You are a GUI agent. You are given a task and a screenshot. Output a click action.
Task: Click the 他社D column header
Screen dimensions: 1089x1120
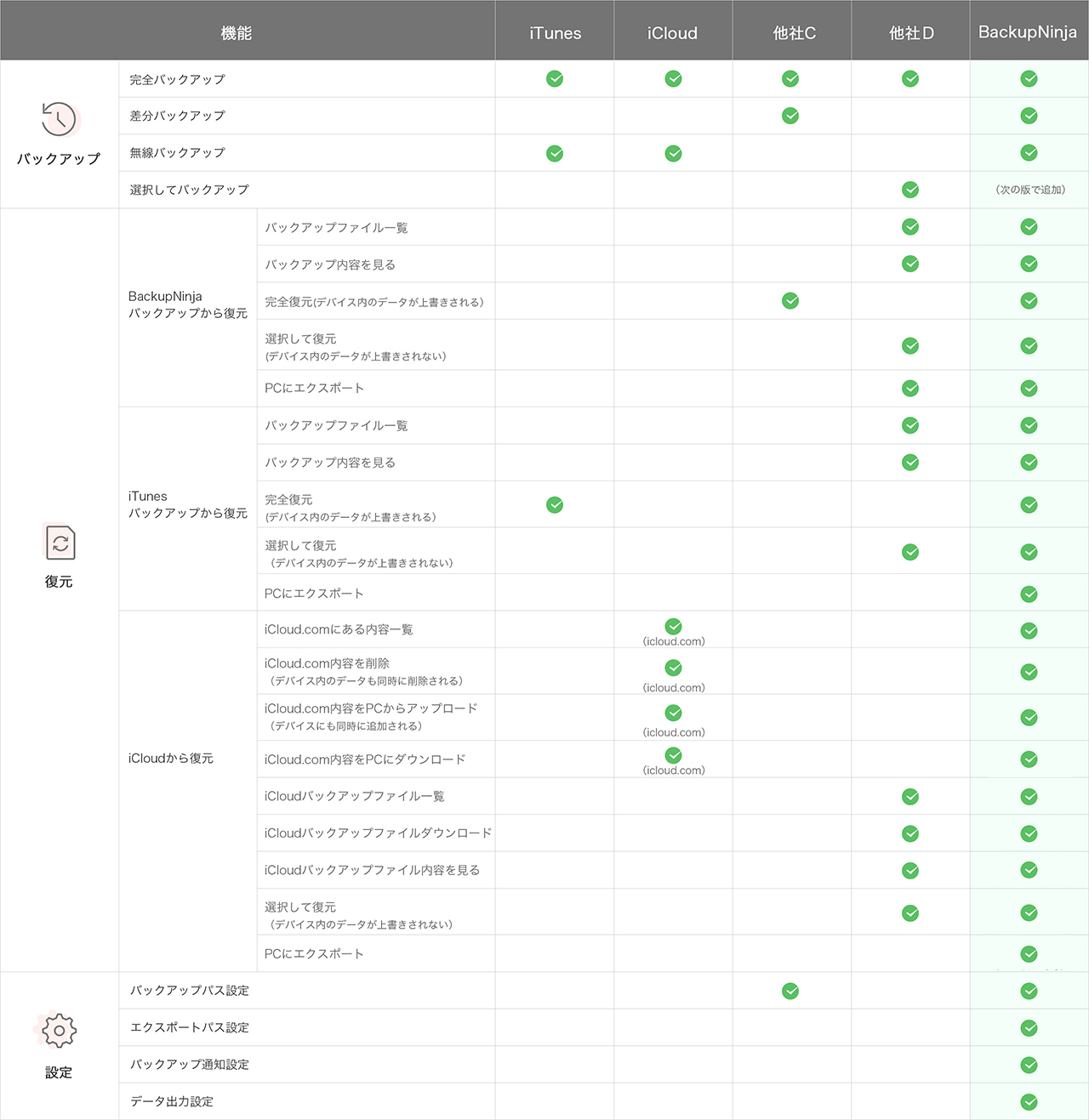[x=911, y=33]
